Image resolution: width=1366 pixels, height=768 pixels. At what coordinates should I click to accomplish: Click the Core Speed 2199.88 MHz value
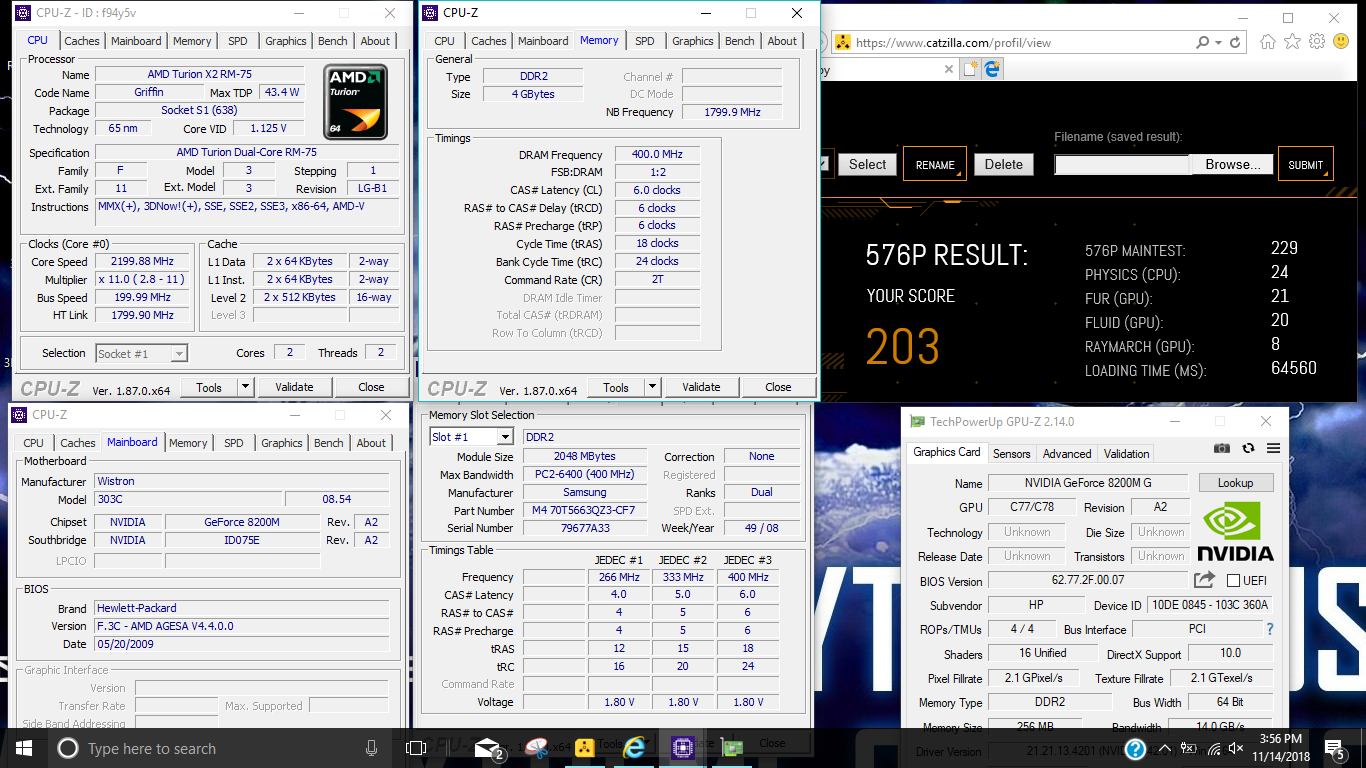pyautogui.click(x=142, y=262)
